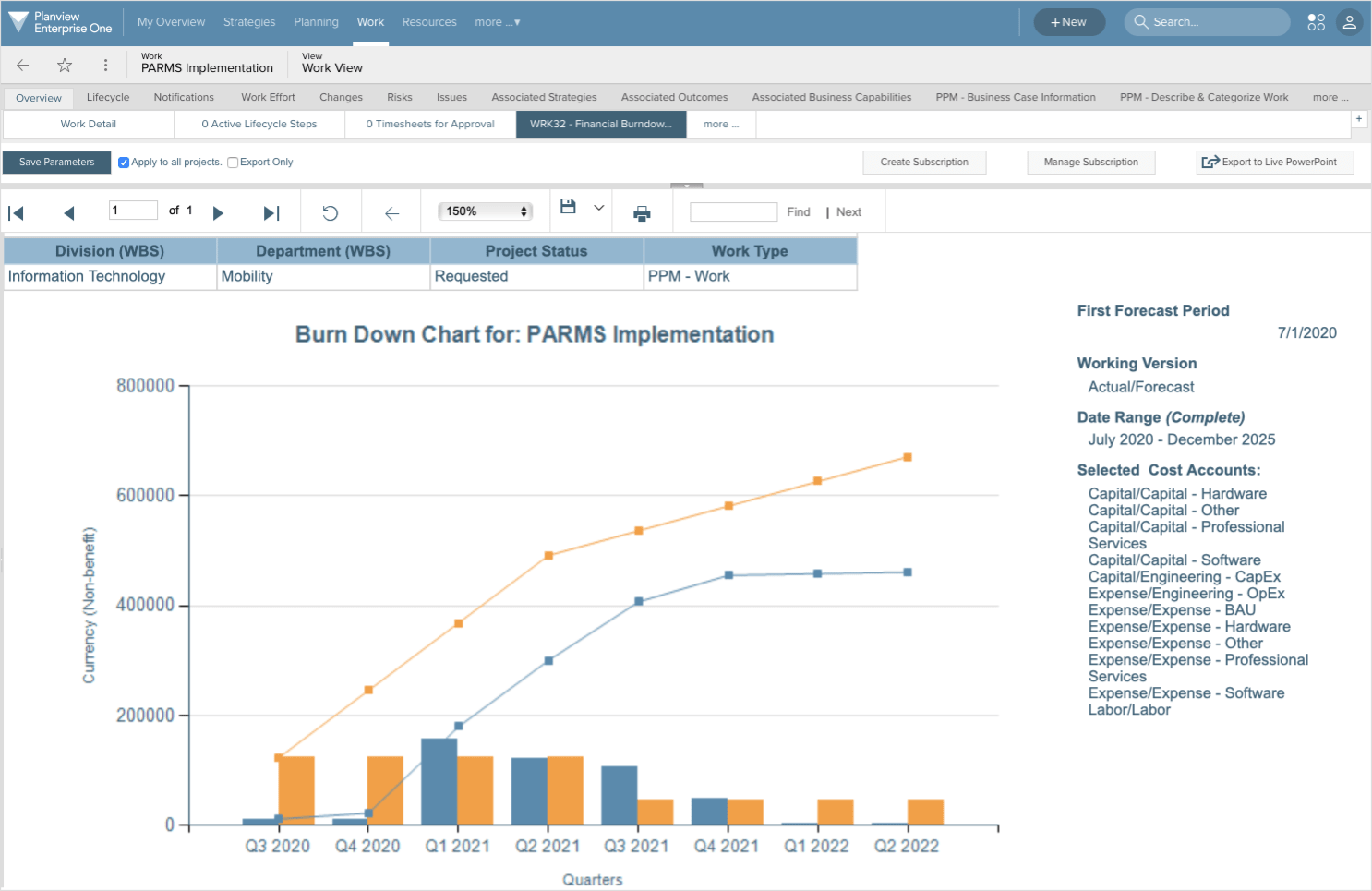
Task: Open Associated Strategies tab
Action: click(544, 97)
